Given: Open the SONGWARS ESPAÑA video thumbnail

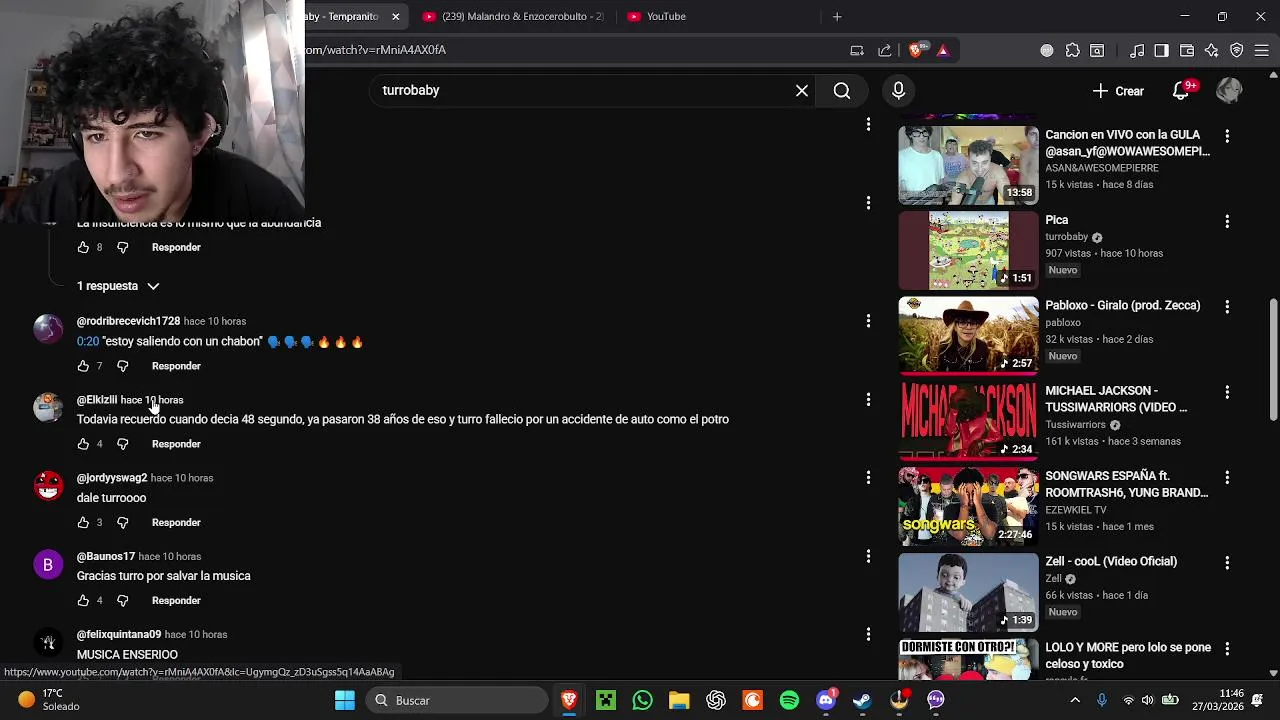Looking at the screenshot, I should click(968, 505).
